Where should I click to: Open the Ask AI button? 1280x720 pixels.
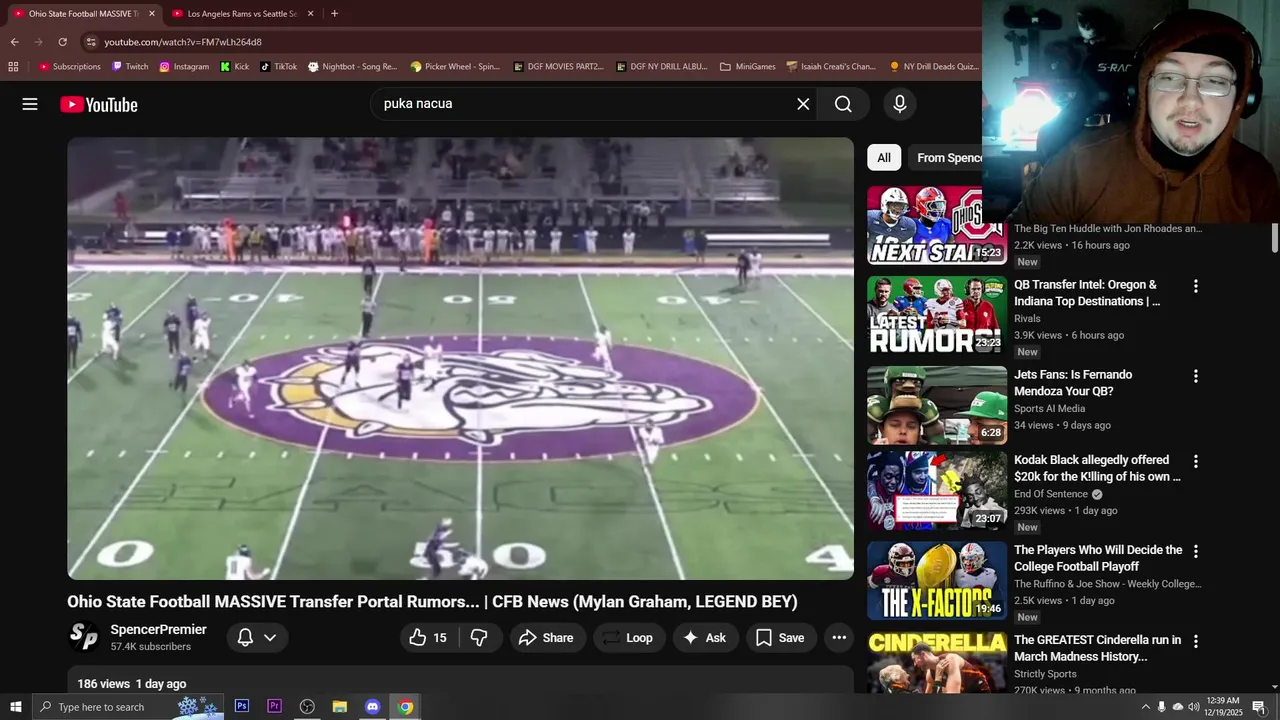(x=705, y=637)
